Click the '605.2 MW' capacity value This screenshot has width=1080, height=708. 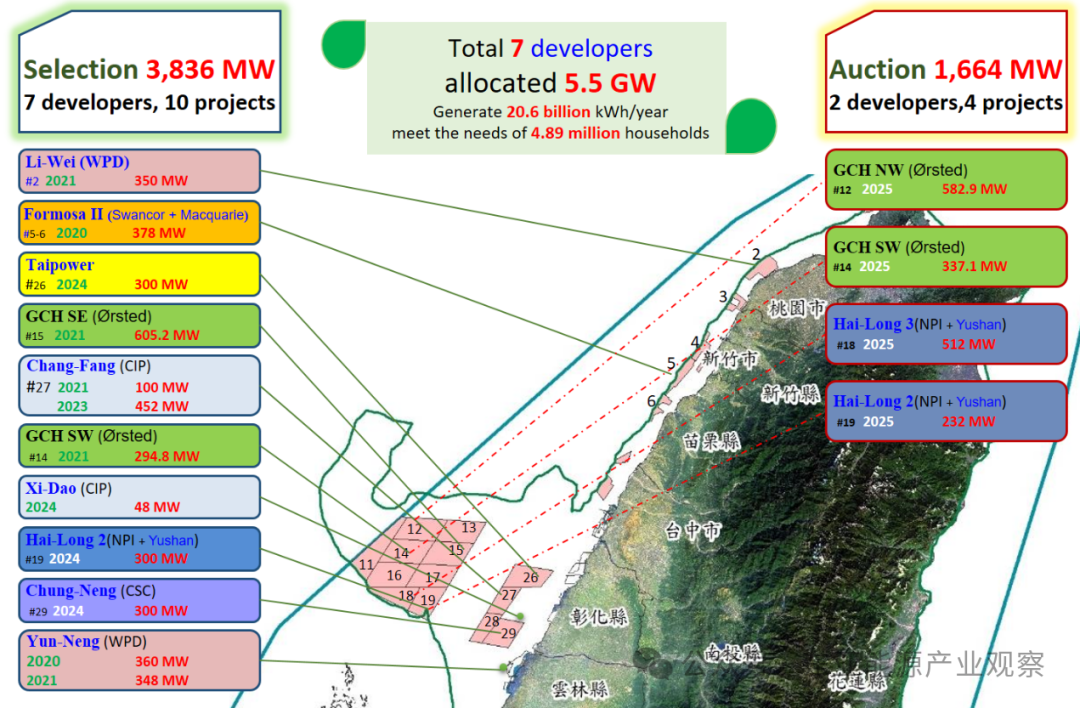167,335
